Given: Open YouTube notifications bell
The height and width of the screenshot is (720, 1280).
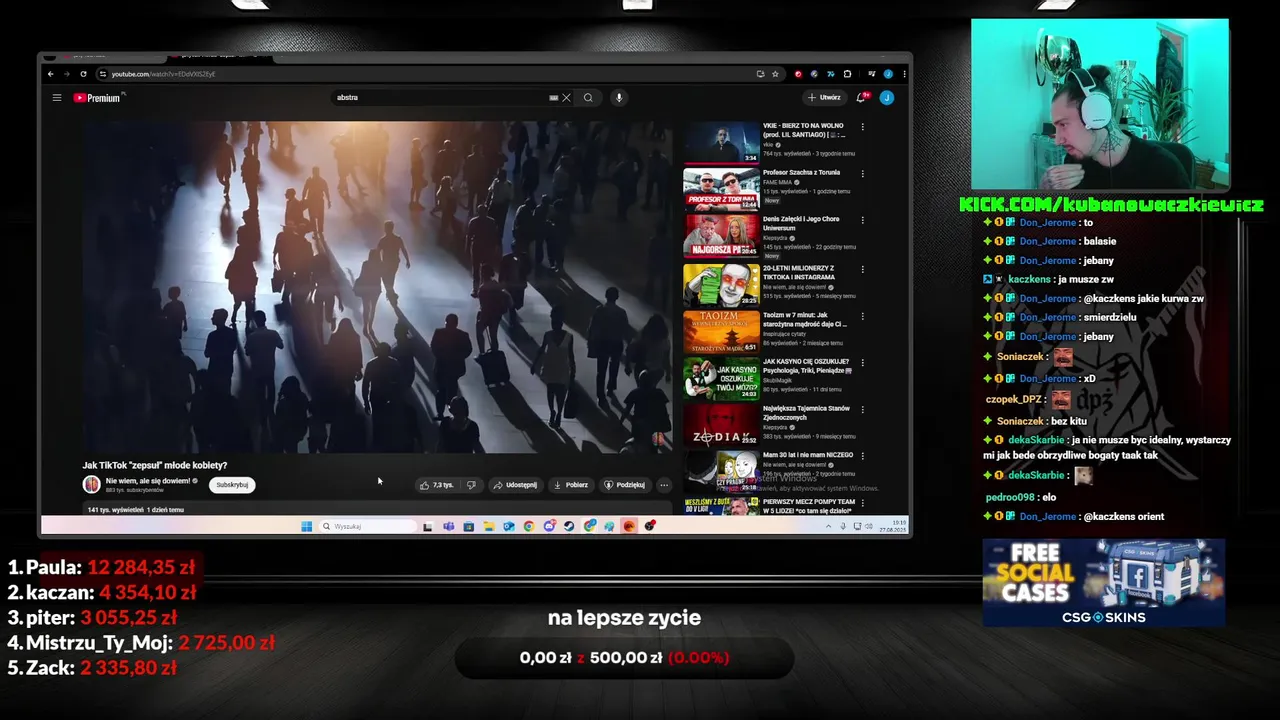Looking at the screenshot, I should coord(862,97).
